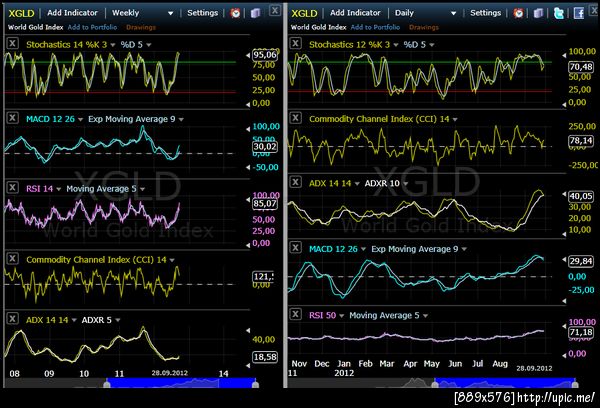Click the XGLD symbol in Daily panel
Screen dimensions: 600x408
[304, 13]
